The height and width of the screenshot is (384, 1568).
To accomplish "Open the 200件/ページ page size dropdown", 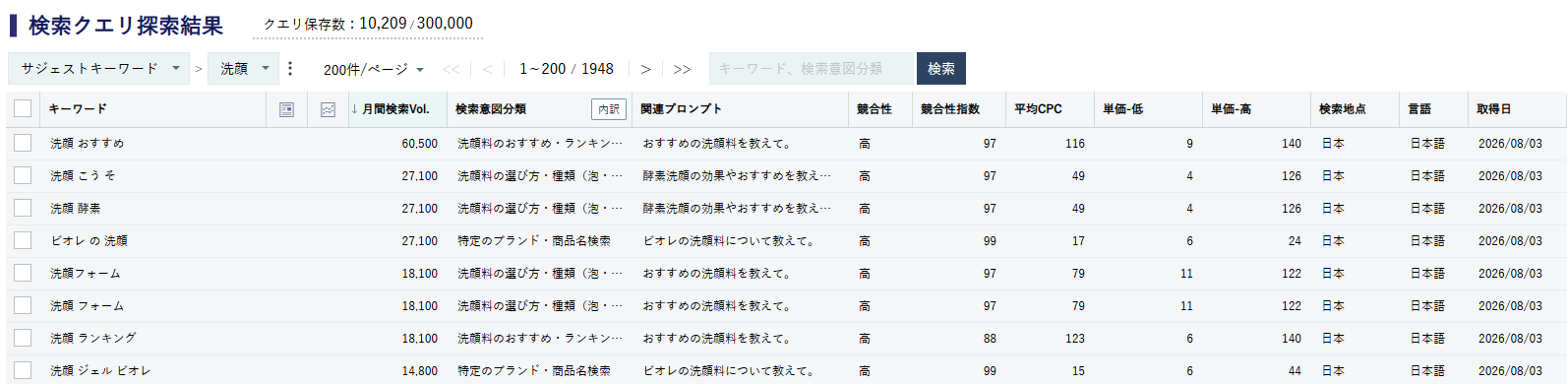I will [x=374, y=69].
